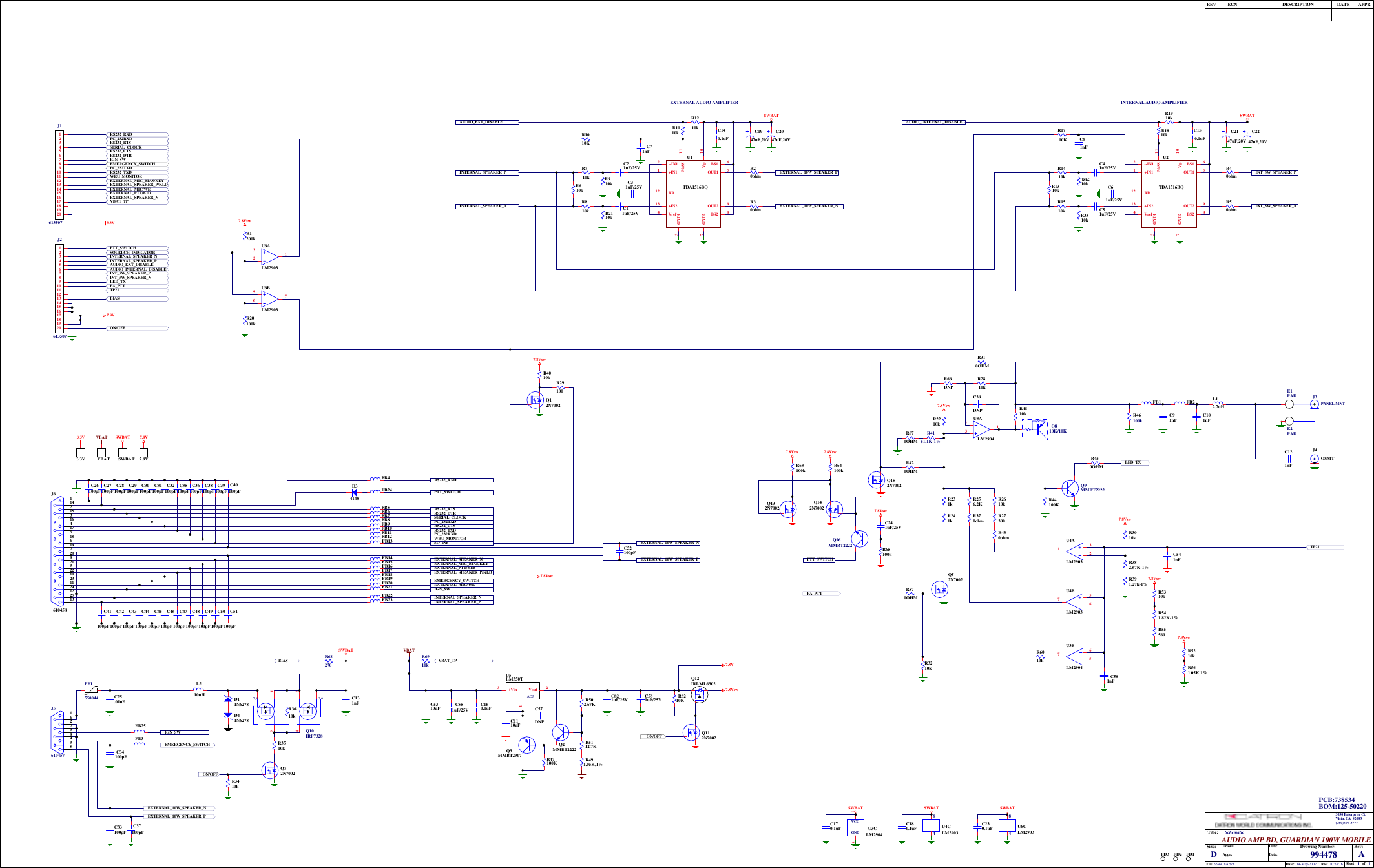The width and height of the screenshot is (1374, 868).
Task: Select the AUDIO_EXT_DISABLE net label
Action: pyautogui.click(x=488, y=122)
